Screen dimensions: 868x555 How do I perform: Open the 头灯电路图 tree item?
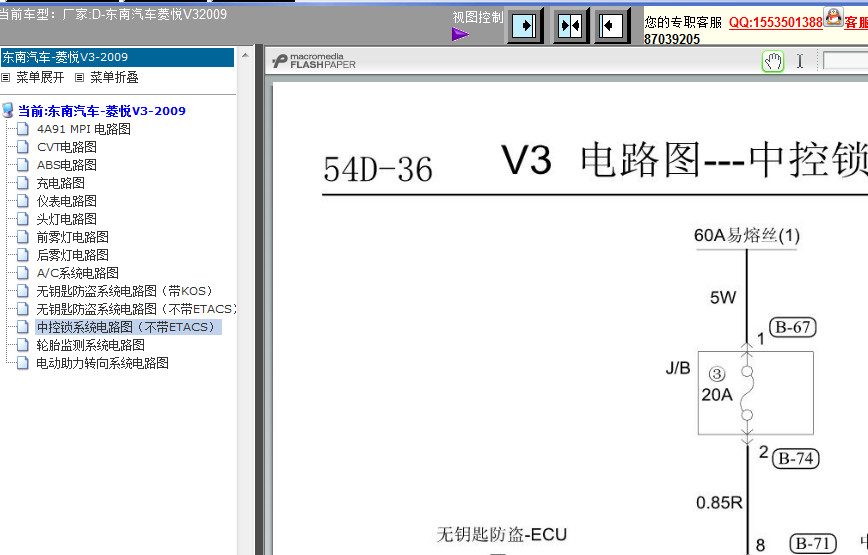66,219
